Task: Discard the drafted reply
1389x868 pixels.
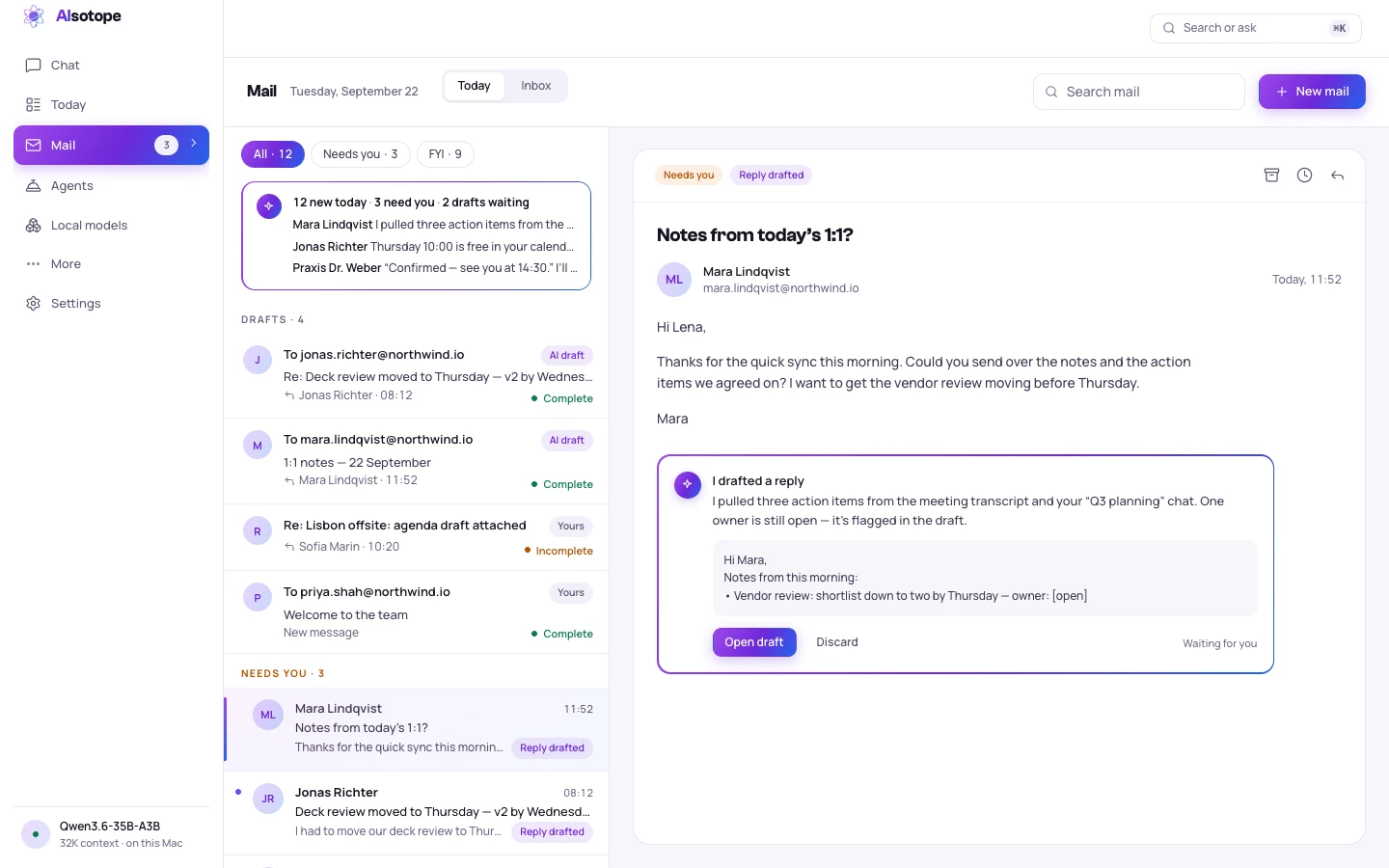Action: [x=837, y=642]
